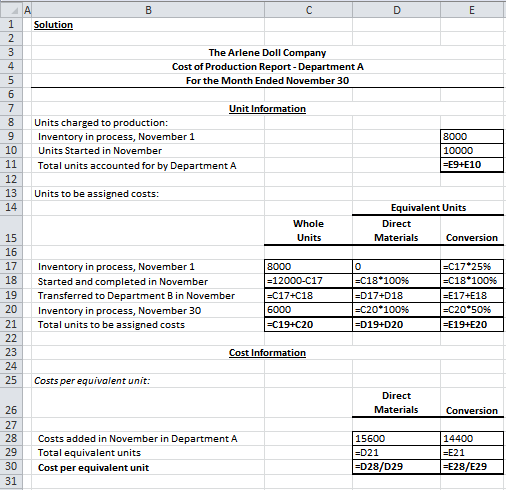Select cell containing 14400
506x490 pixels.
tap(472, 438)
